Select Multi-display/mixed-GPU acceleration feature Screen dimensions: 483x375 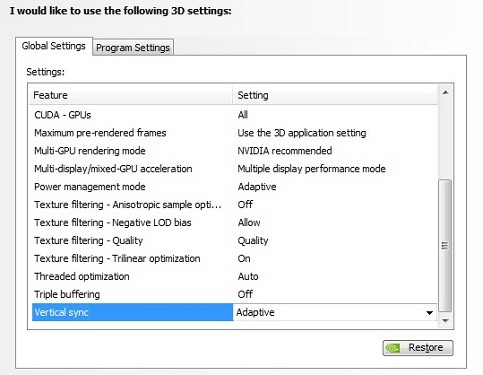coord(113,169)
